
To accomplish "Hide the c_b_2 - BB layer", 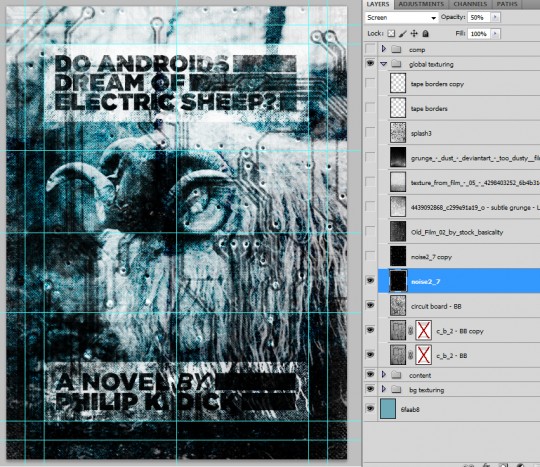I will 370,355.
